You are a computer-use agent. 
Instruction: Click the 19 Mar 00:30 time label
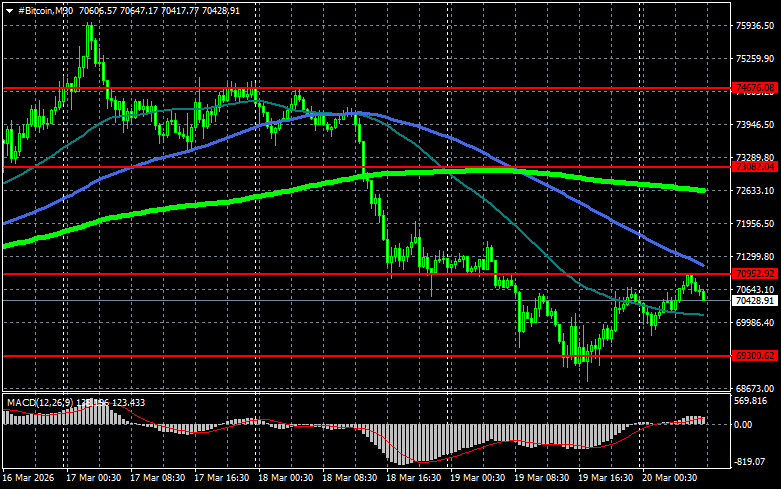[x=478, y=478]
